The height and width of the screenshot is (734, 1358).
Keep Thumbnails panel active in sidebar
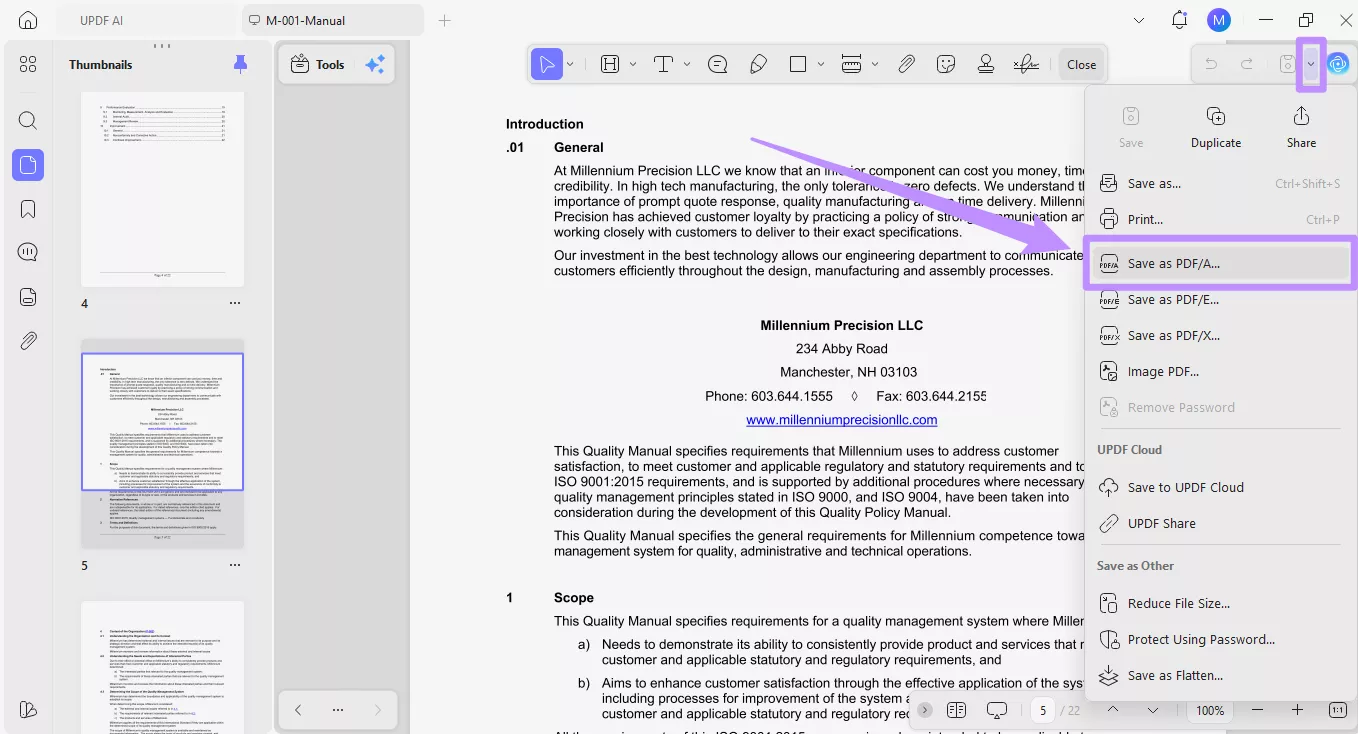coord(27,165)
